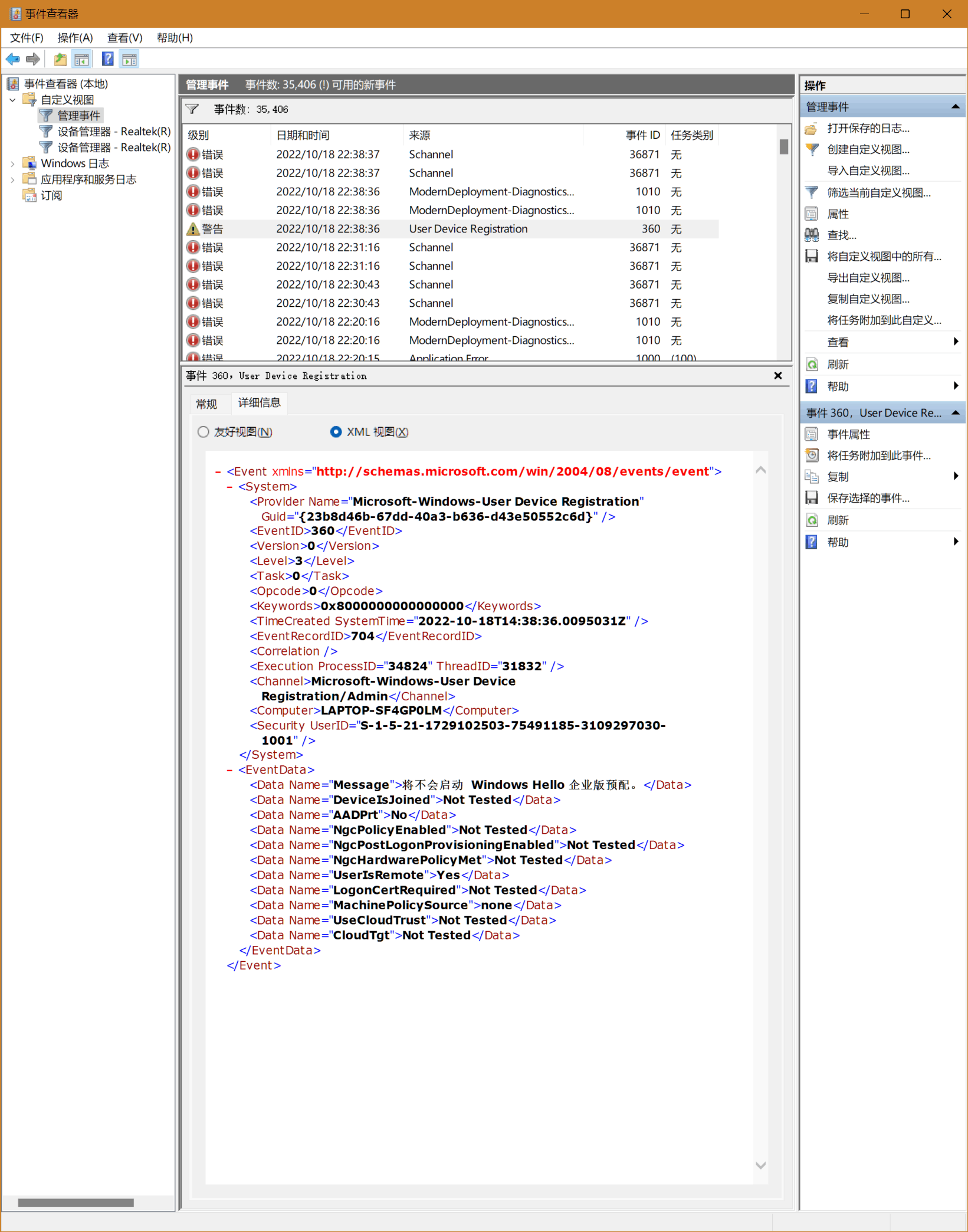
Task: Open the 操作(A) menu
Action: click(x=75, y=38)
